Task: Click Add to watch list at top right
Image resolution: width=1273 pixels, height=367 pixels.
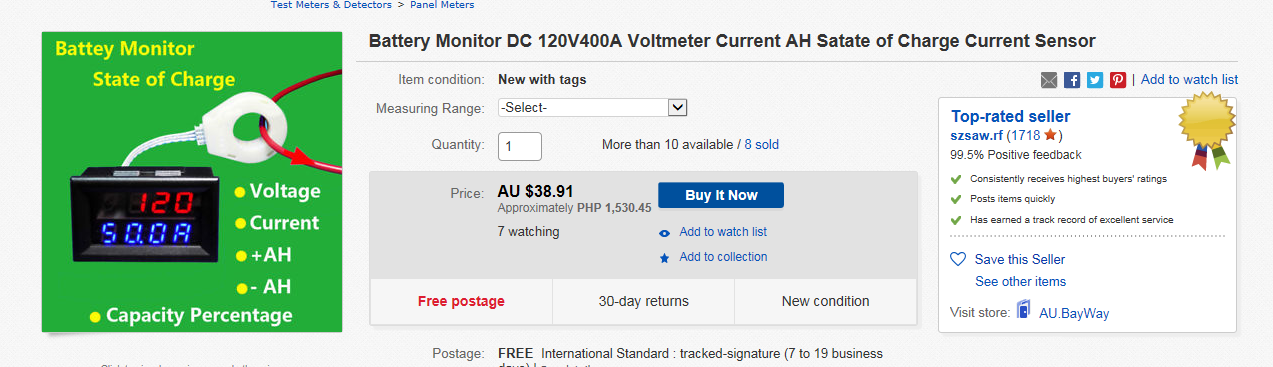Action: click(1189, 80)
